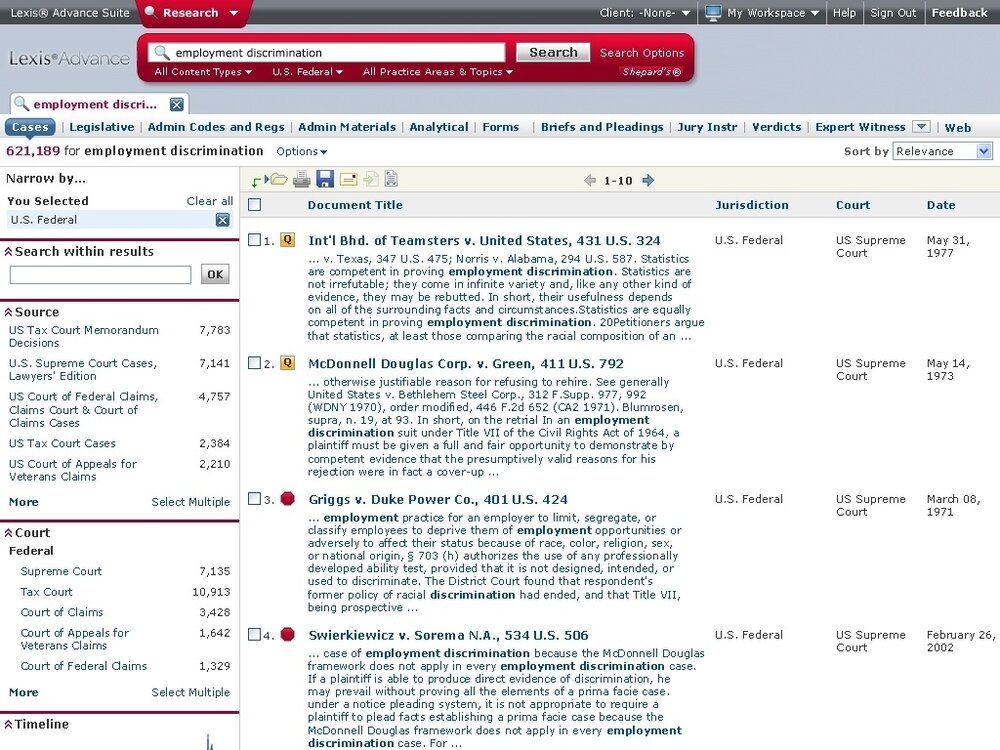Screen dimensions: 1000x750
Task: Open Griggs v. Duke Power Co. case
Action: point(438,499)
